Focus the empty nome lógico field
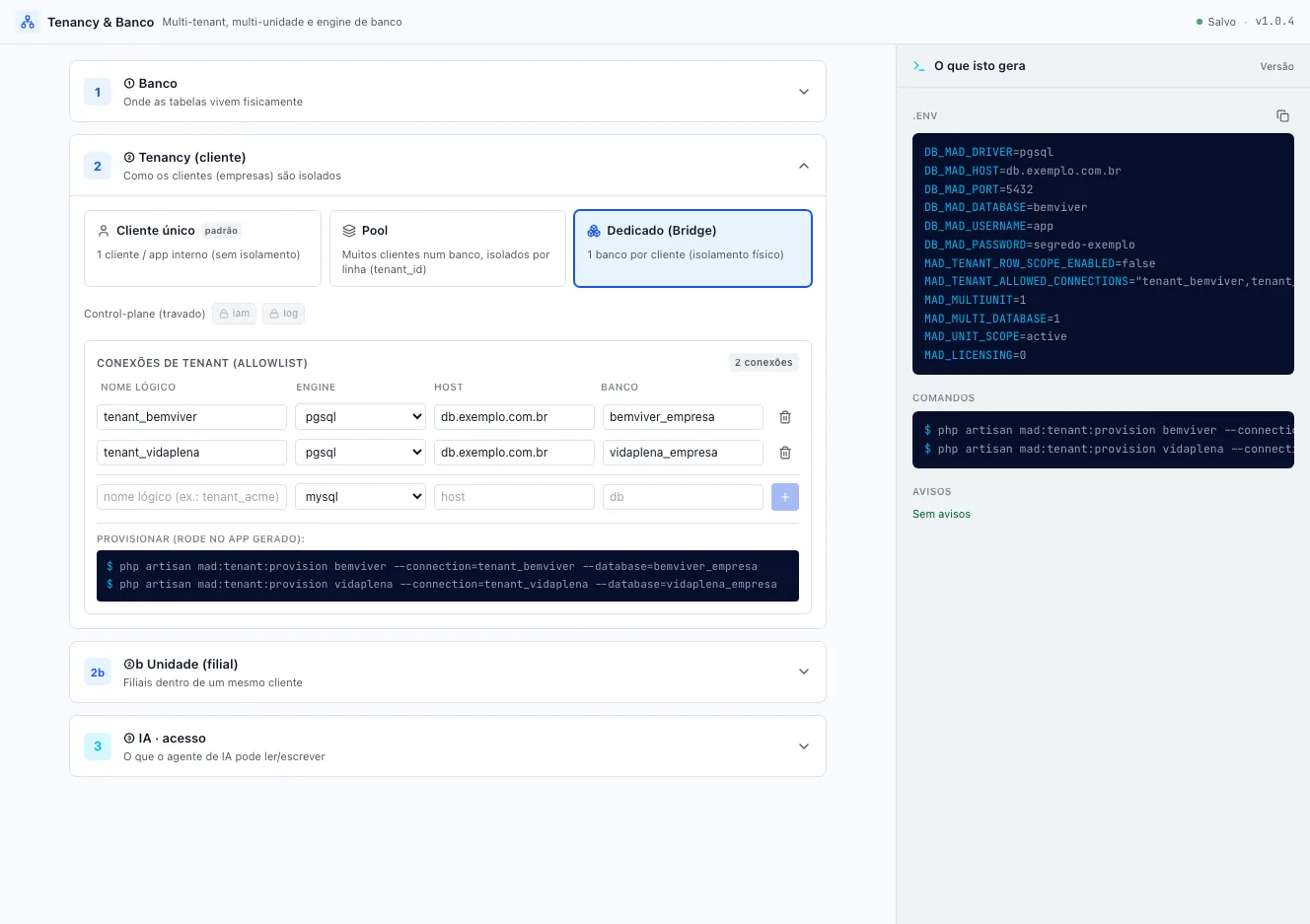The width and height of the screenshot is (1310, 924). (x=191, y=497)
